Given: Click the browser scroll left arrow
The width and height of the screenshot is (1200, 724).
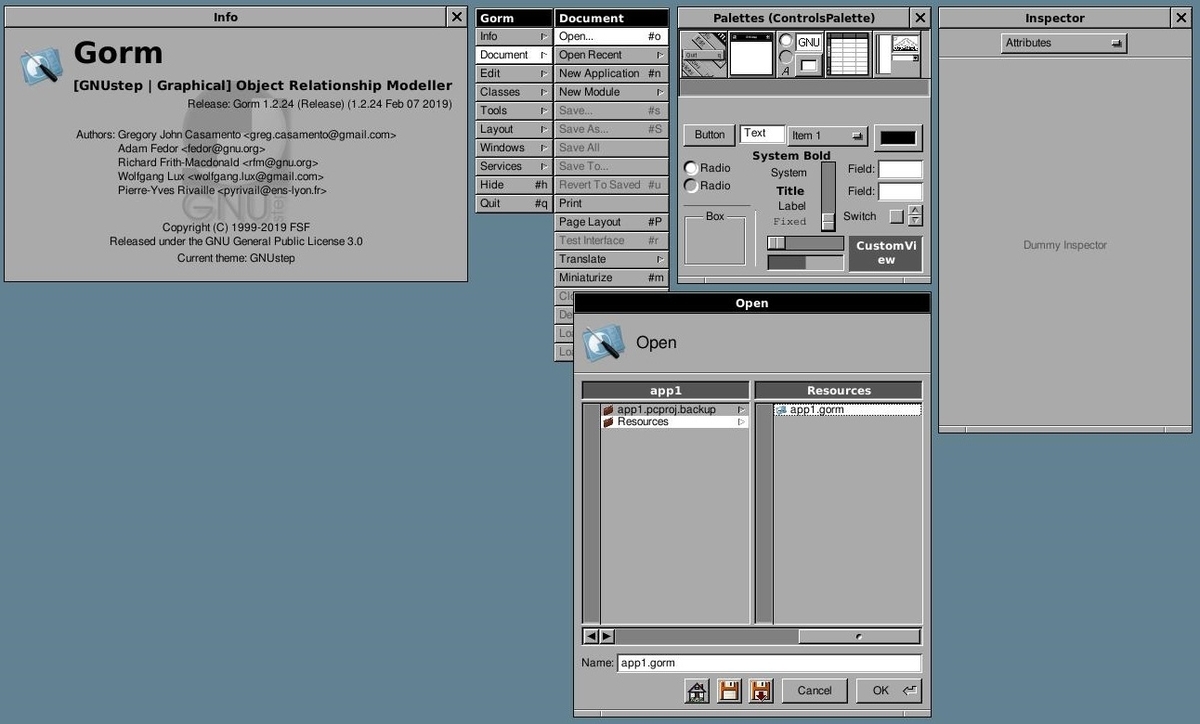Looking at the screenshot, I should point(591,636).
